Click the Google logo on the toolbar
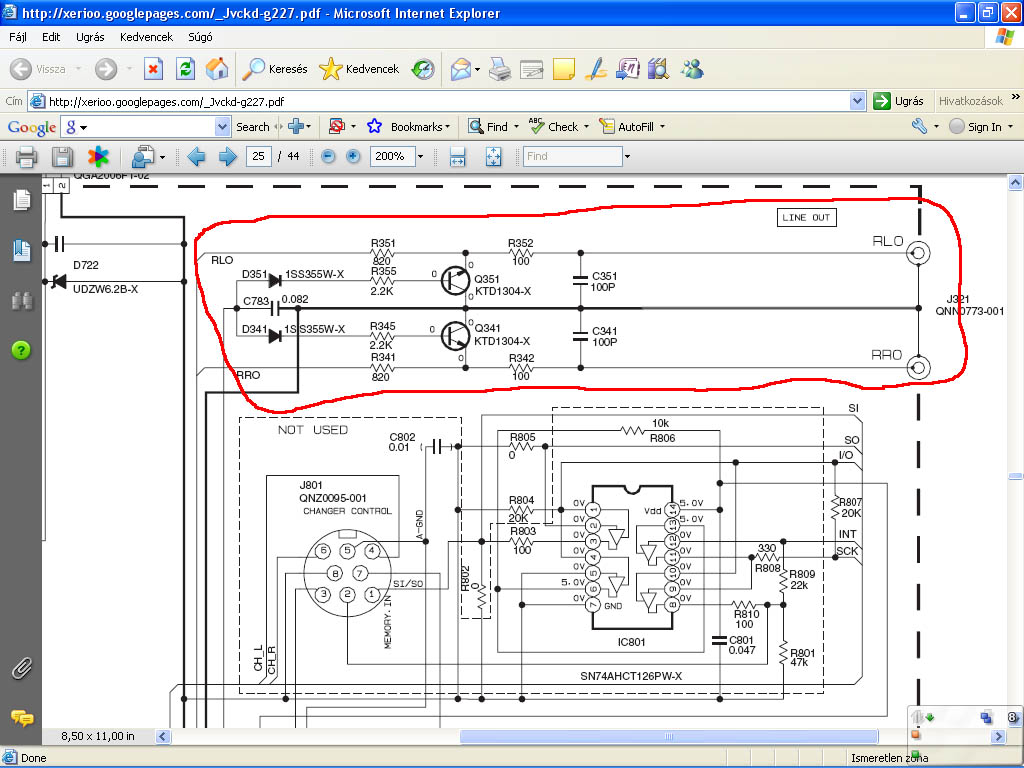 click(x=31, y=127)
